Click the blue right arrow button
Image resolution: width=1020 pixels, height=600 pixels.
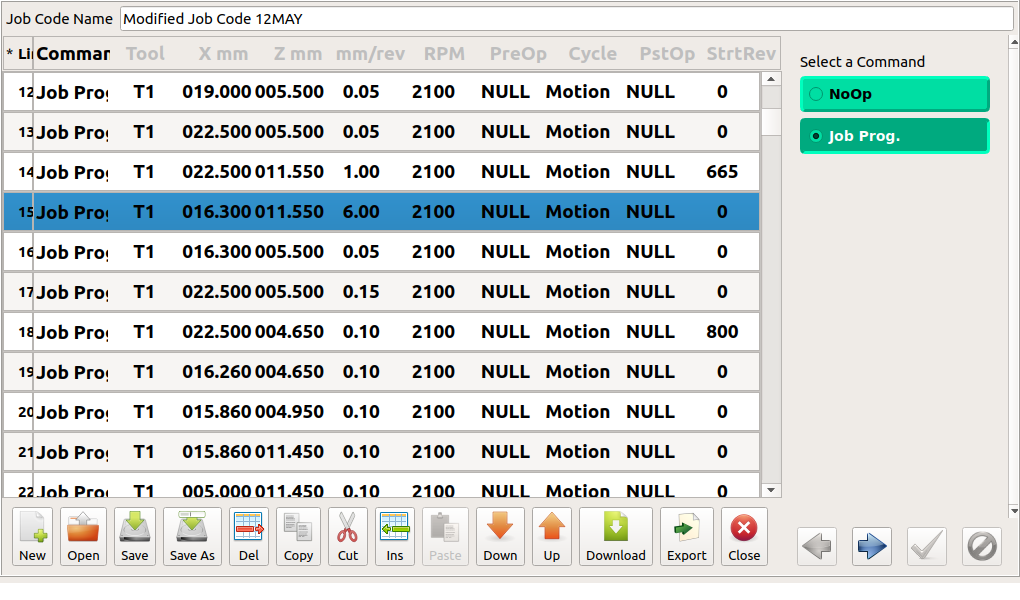(872, 546)
